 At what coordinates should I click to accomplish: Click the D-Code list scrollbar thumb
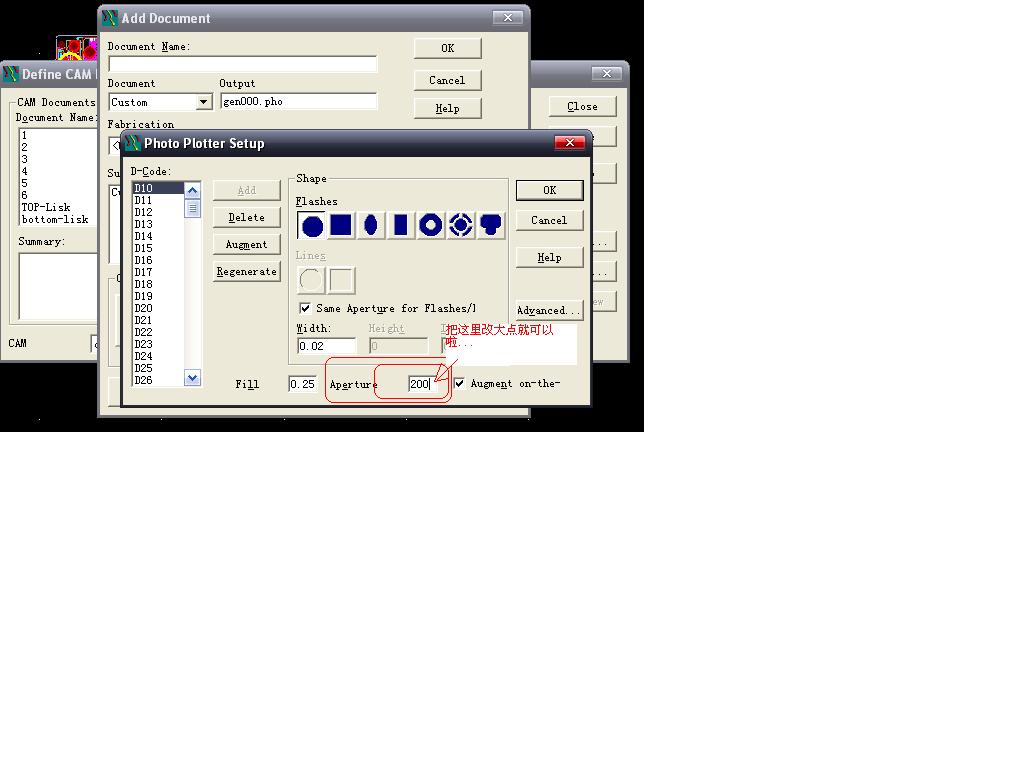point(192,208)
